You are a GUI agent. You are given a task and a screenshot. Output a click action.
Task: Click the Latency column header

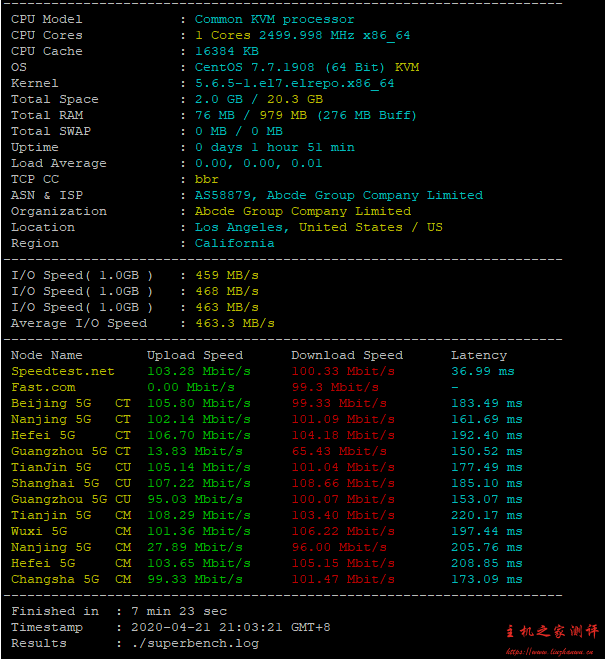tap(479, 355)
